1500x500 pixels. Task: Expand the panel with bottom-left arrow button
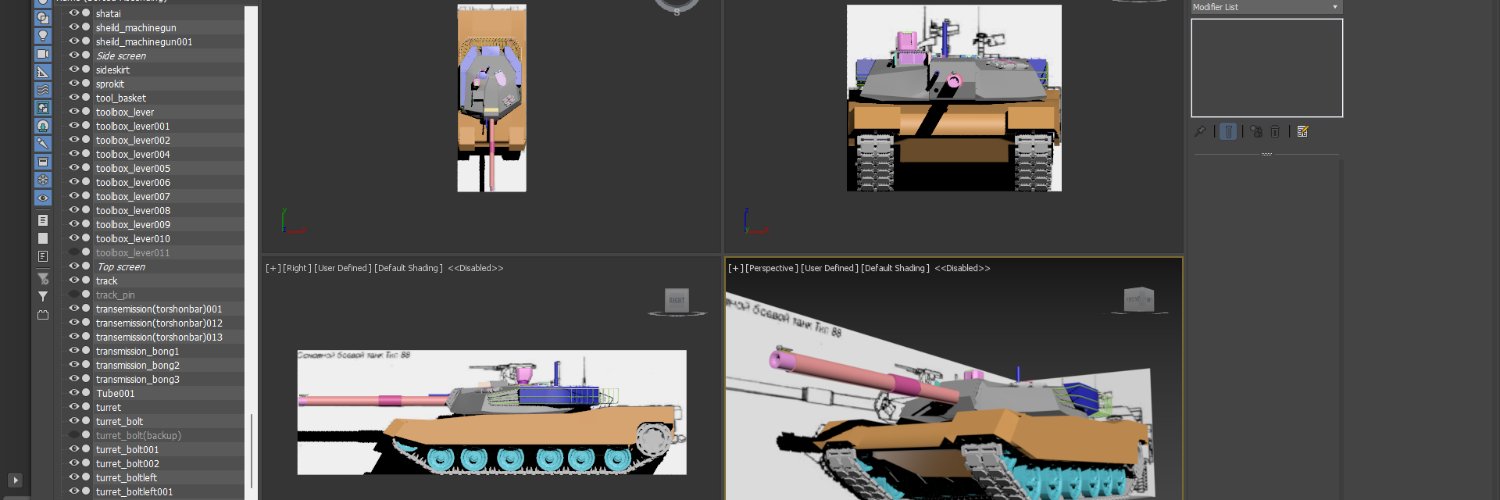[x=15, y=480]
